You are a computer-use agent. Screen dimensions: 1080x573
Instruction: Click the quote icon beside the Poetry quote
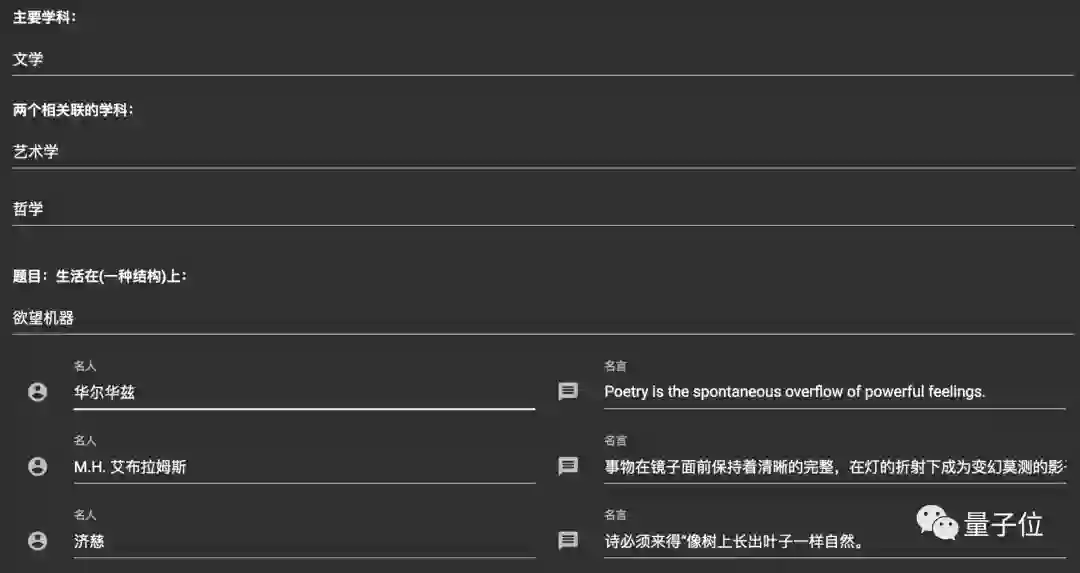568,392
